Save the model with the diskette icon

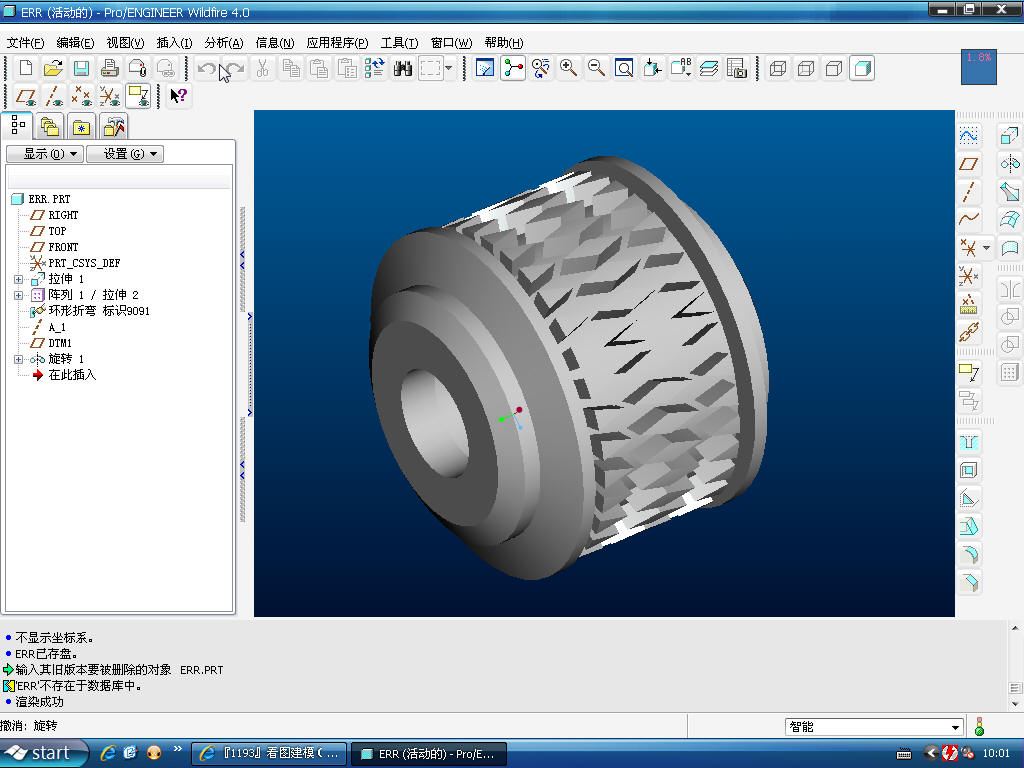point(82,68)
